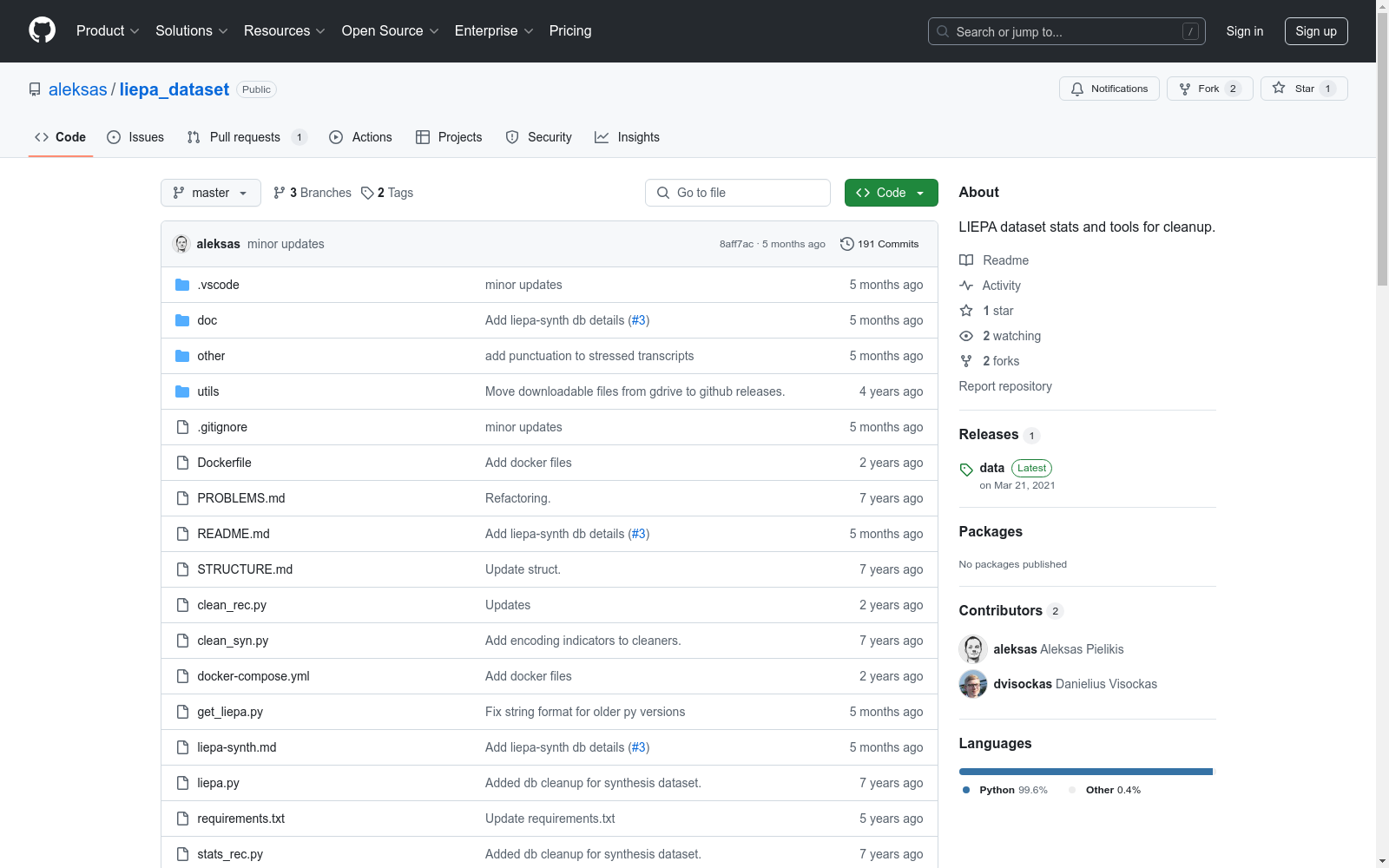Click the Notifications button

pos(1109,89)
